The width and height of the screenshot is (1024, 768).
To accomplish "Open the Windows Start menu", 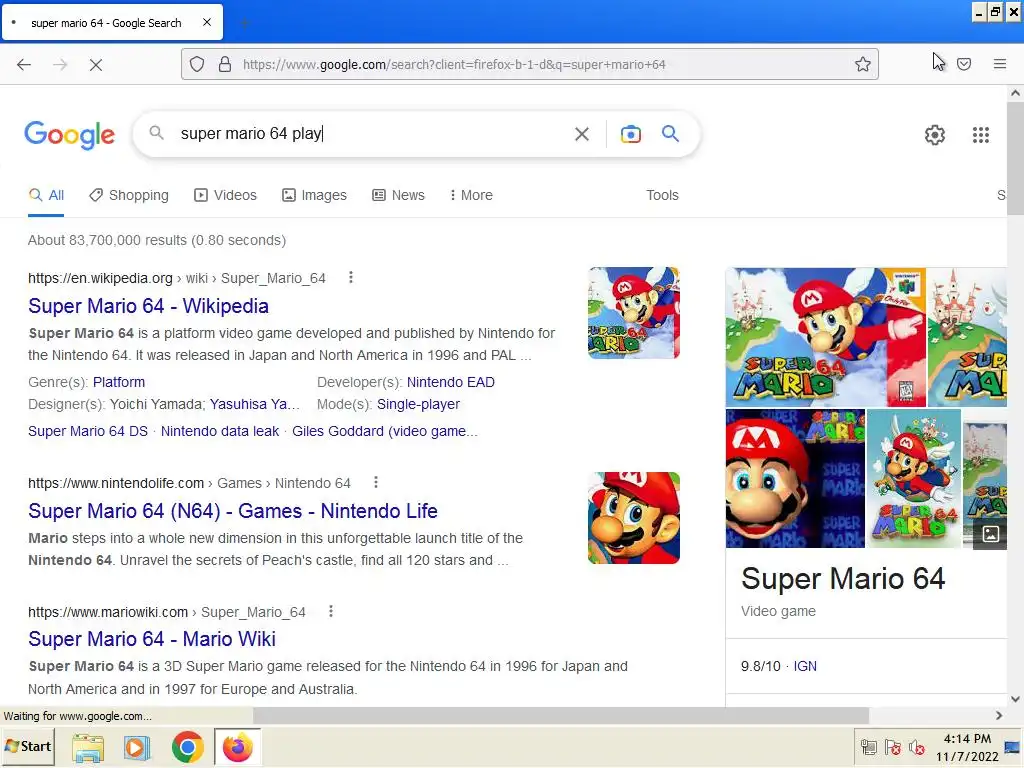I will (27, 746).
